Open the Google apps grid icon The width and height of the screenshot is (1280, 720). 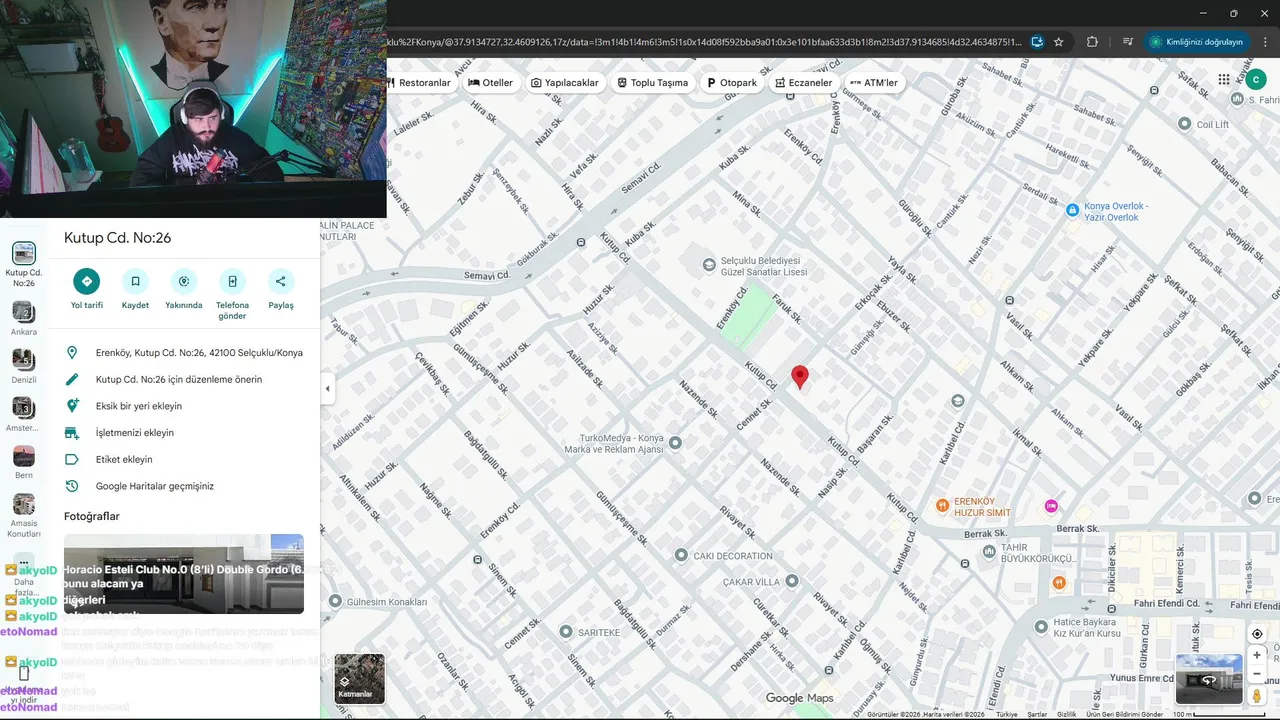[1224, 80]
